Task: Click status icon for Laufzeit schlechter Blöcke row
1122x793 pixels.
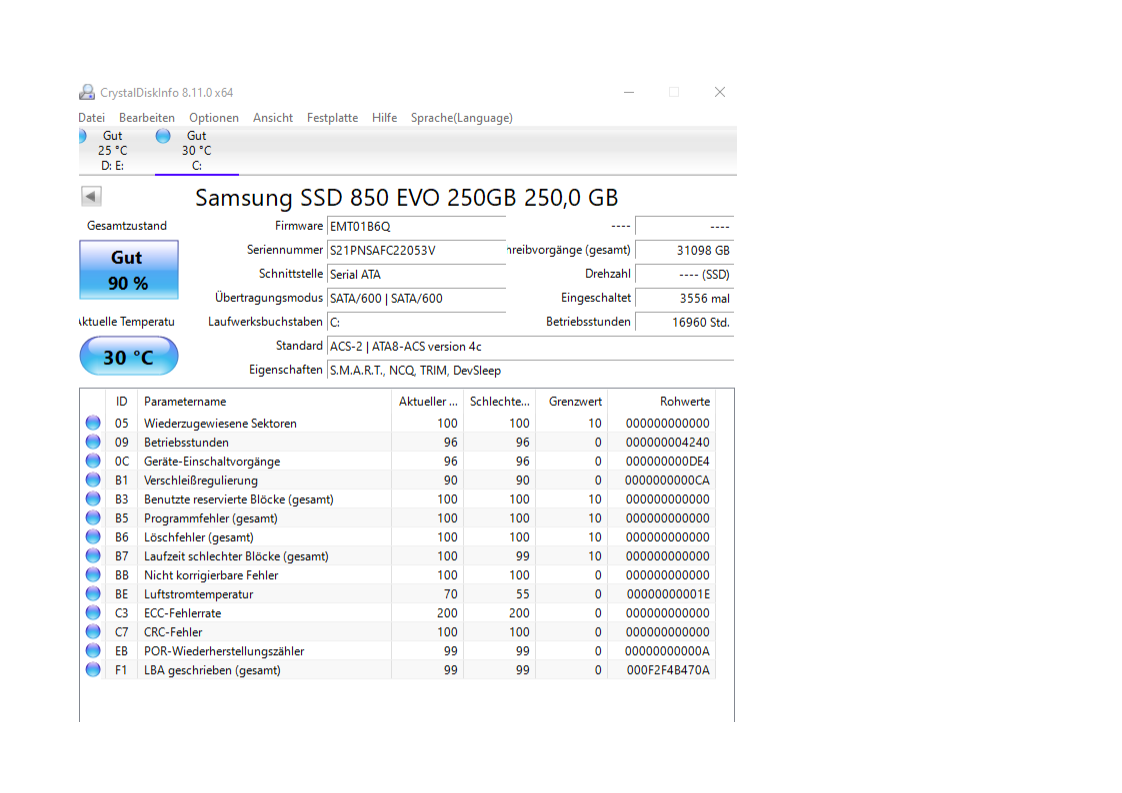Action: coord(93,555)
